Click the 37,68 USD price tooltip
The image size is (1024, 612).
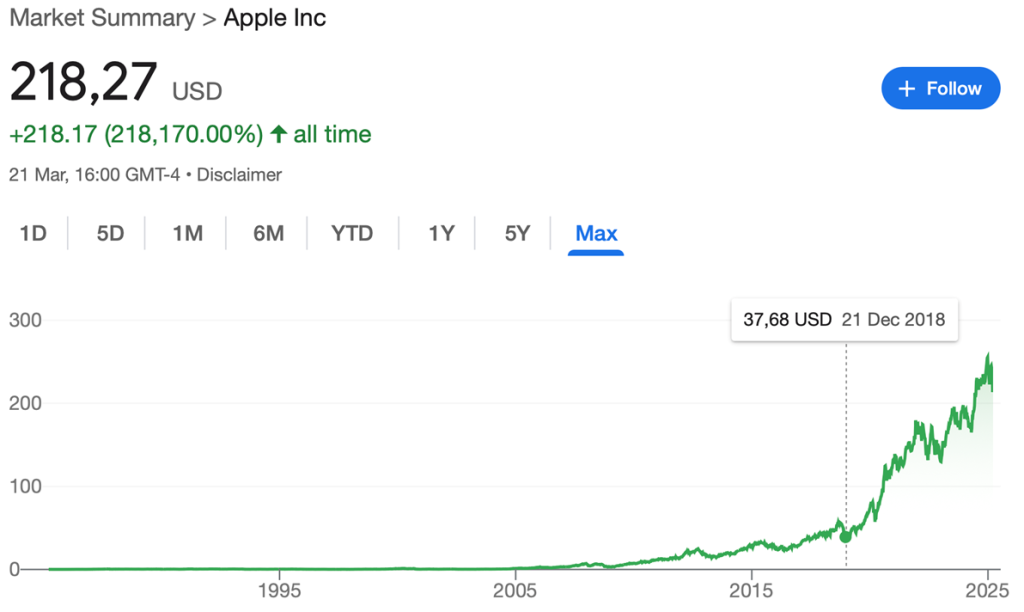(x=844, y=320)
